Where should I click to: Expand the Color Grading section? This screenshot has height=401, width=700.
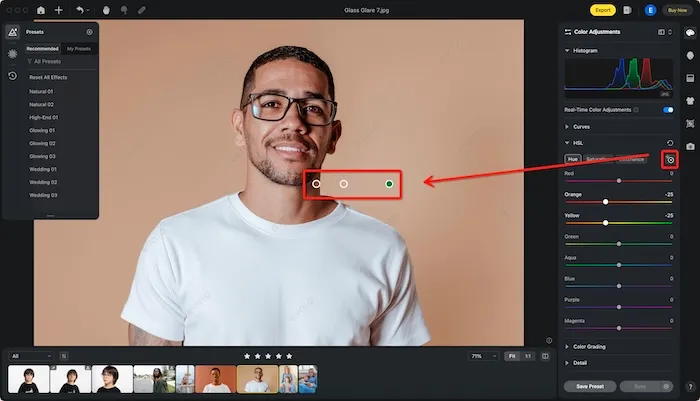click(567, 347)
